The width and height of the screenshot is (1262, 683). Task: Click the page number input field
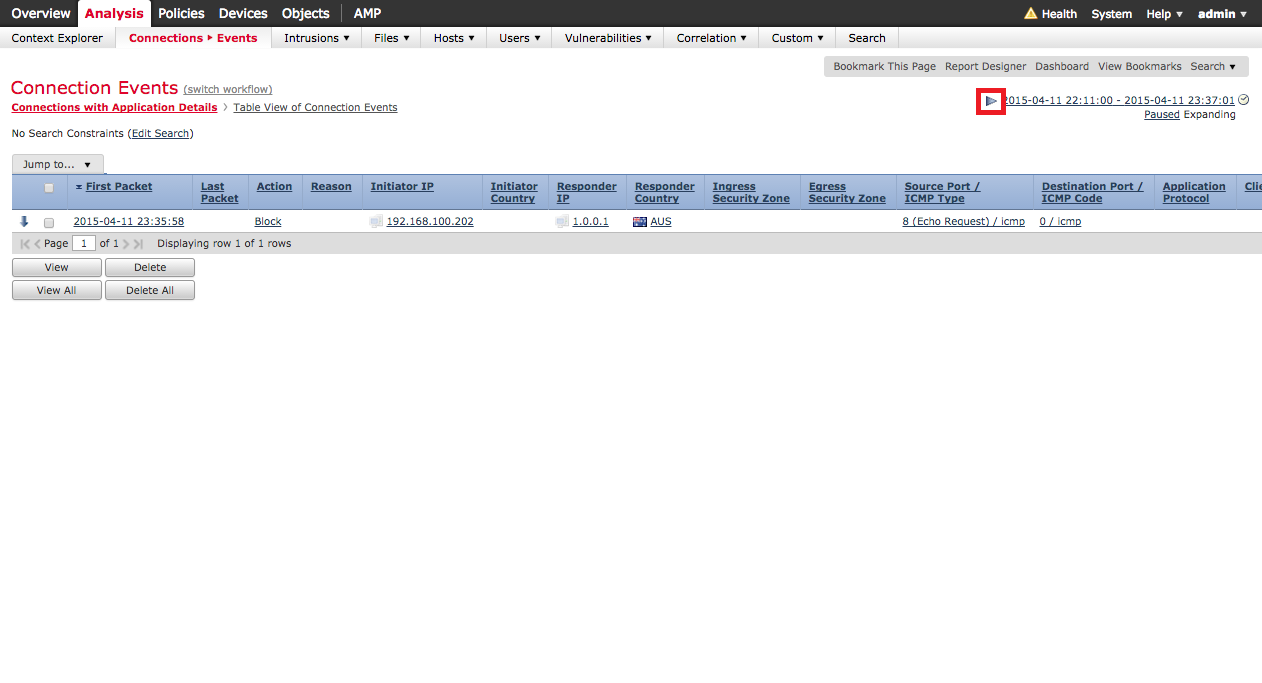[84, 244]
